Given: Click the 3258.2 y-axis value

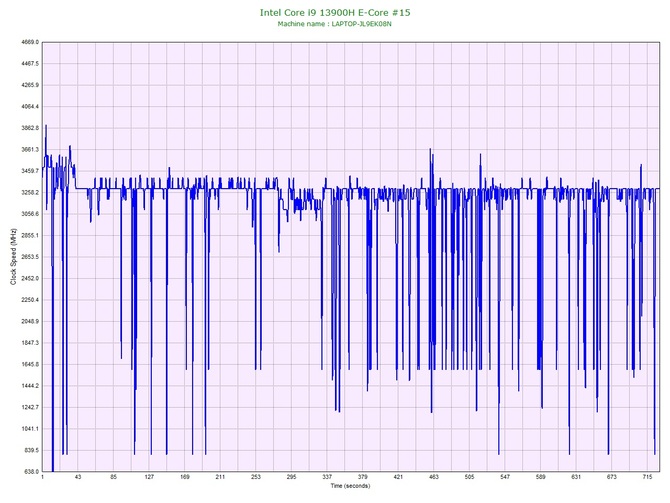Looking at the screenshot, I should (x=30, y=192).
